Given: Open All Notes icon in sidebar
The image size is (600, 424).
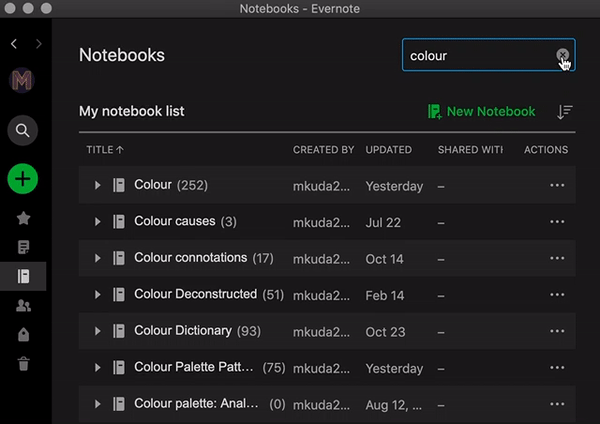Looking at the screenshot, I should click(23, 247).
